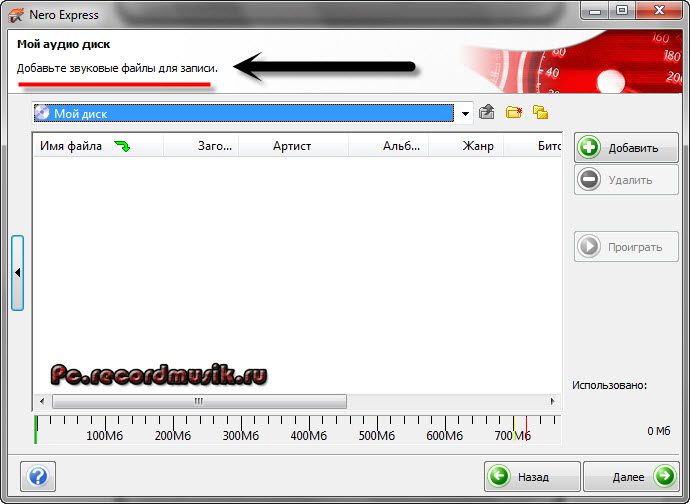Click the go up one folder icon
Image resolution: width=690 pixels, height=504 pixels.
point(486,112)
